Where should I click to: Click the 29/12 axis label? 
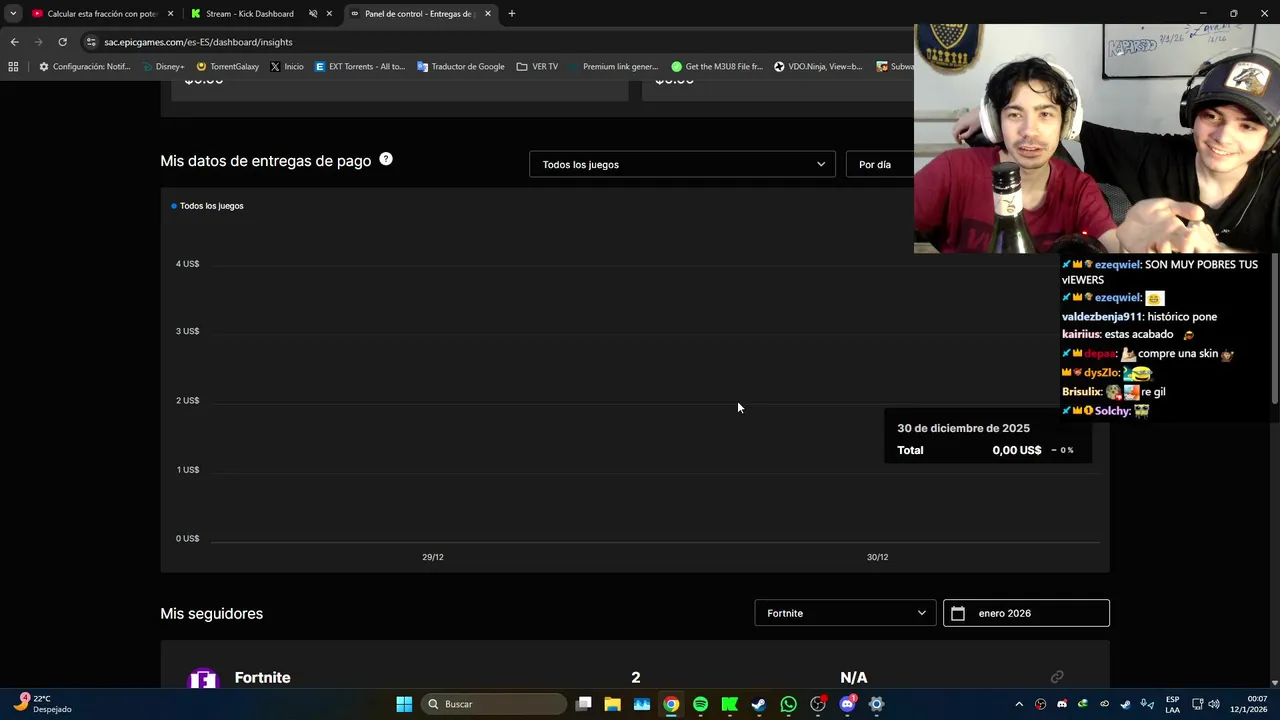tap(433, 557)
